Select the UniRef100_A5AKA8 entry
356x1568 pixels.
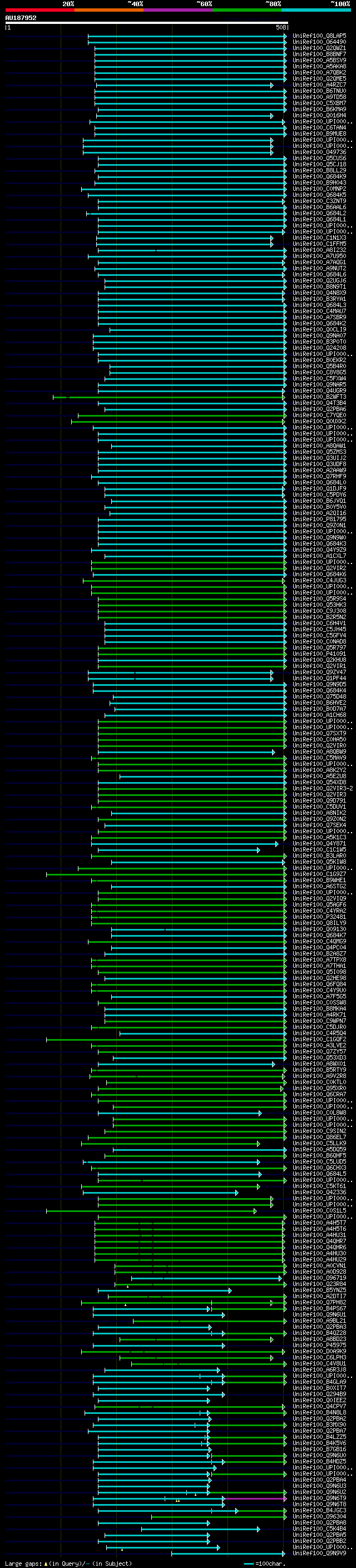click(319, 67)
